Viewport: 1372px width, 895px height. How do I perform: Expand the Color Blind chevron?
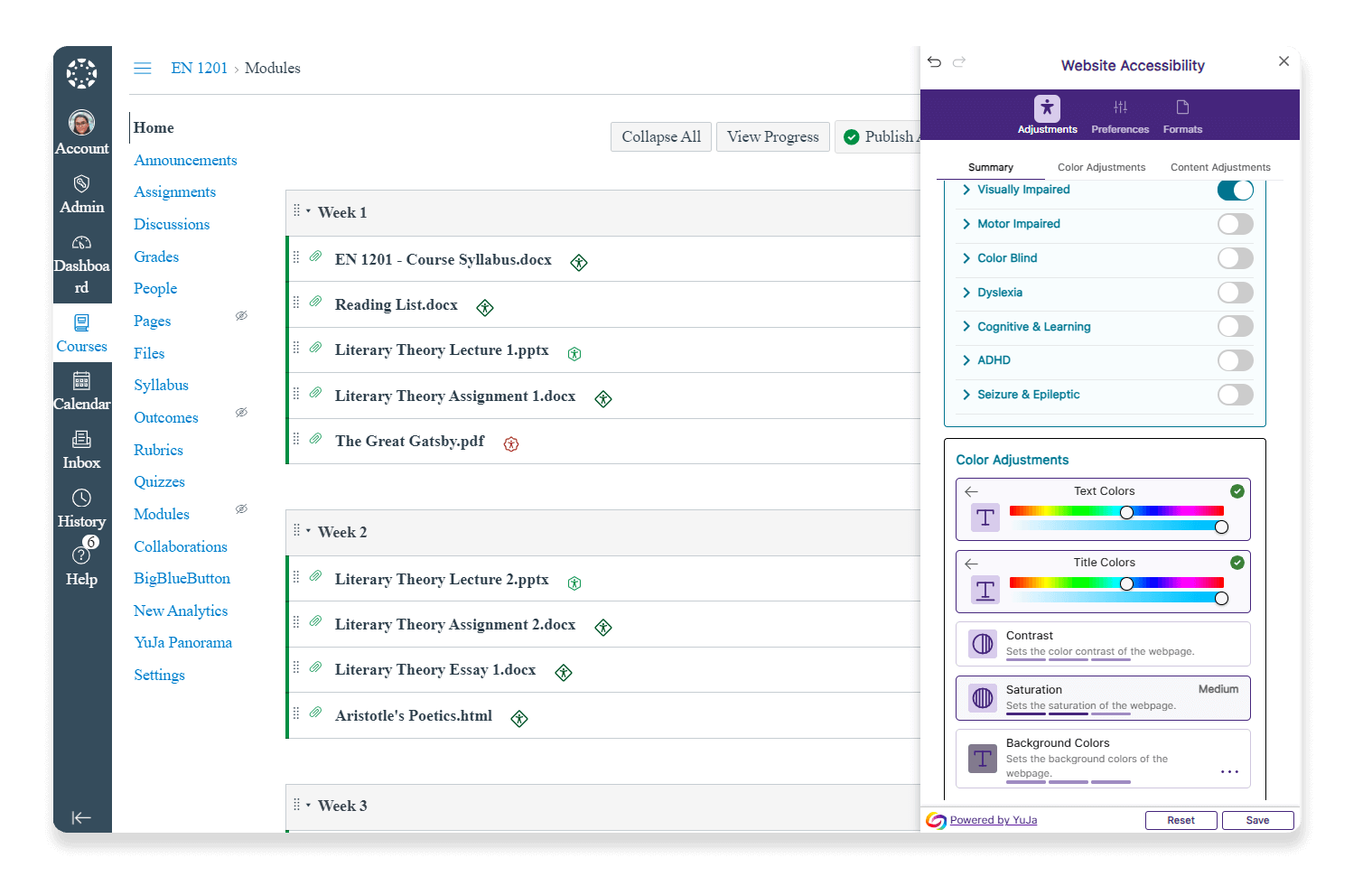click(x=966, y=258)
